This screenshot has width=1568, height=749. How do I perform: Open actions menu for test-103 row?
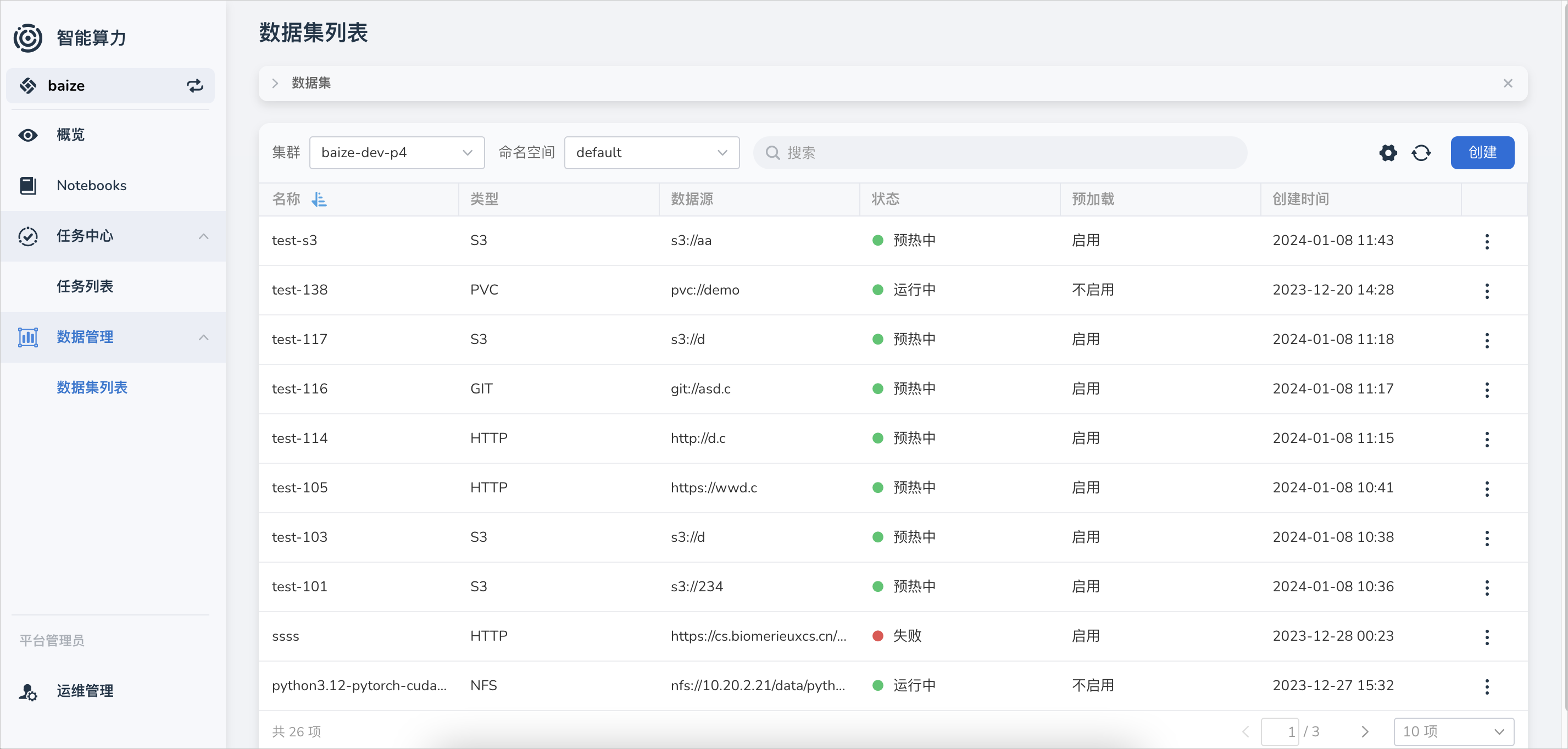(1487, 539)
